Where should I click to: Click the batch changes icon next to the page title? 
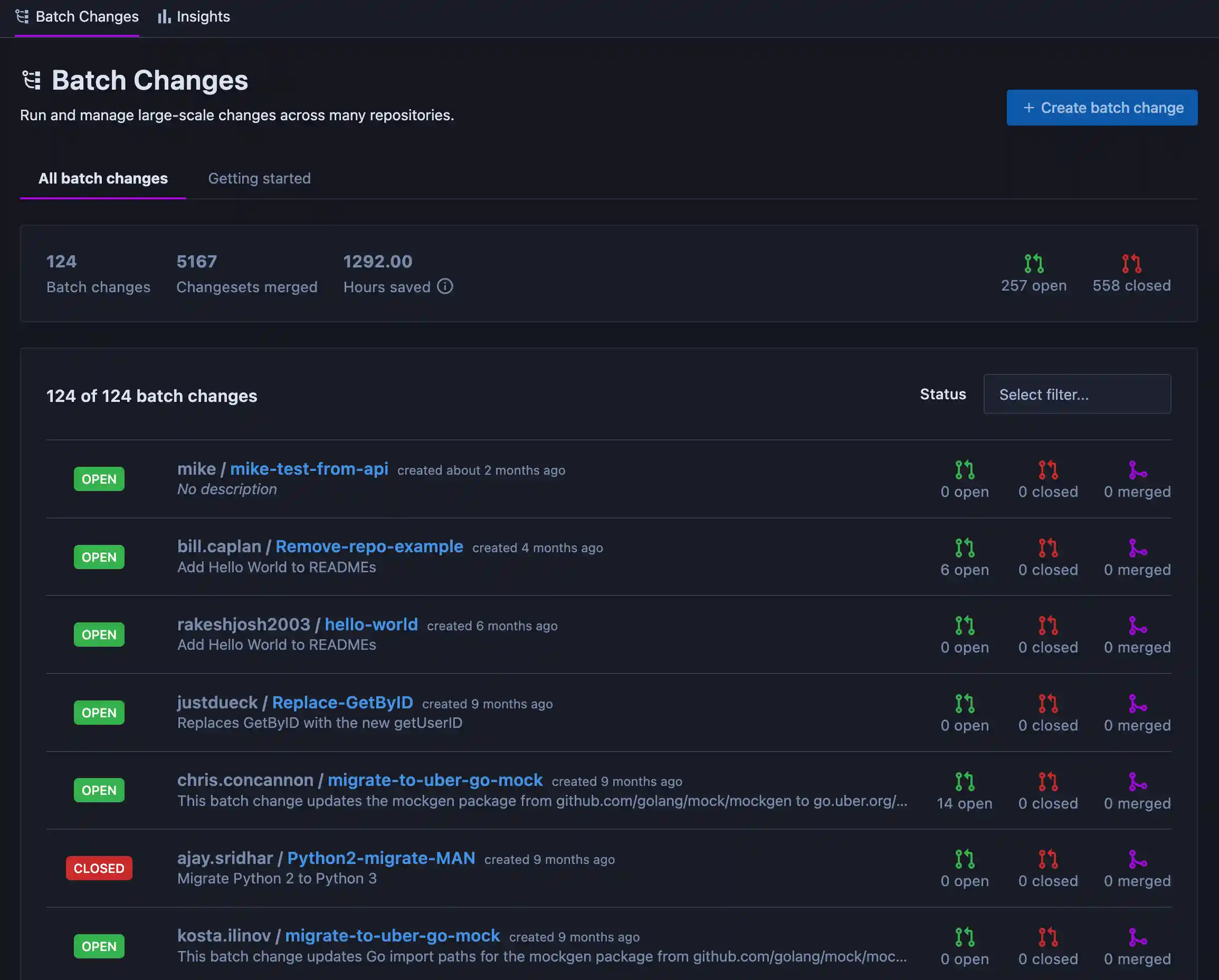(32, 79)
